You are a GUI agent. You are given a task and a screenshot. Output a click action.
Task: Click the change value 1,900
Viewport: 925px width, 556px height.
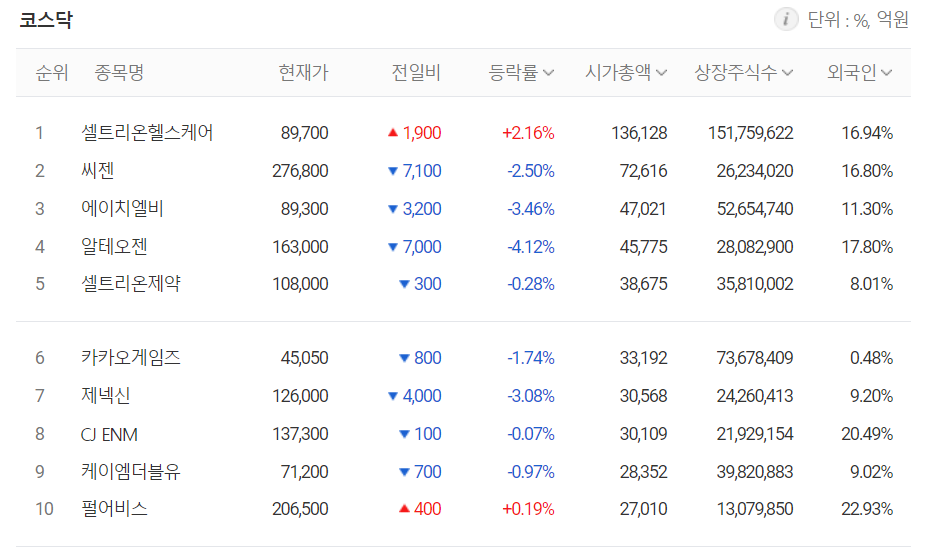pyautogui.click(x=422, y=133)
